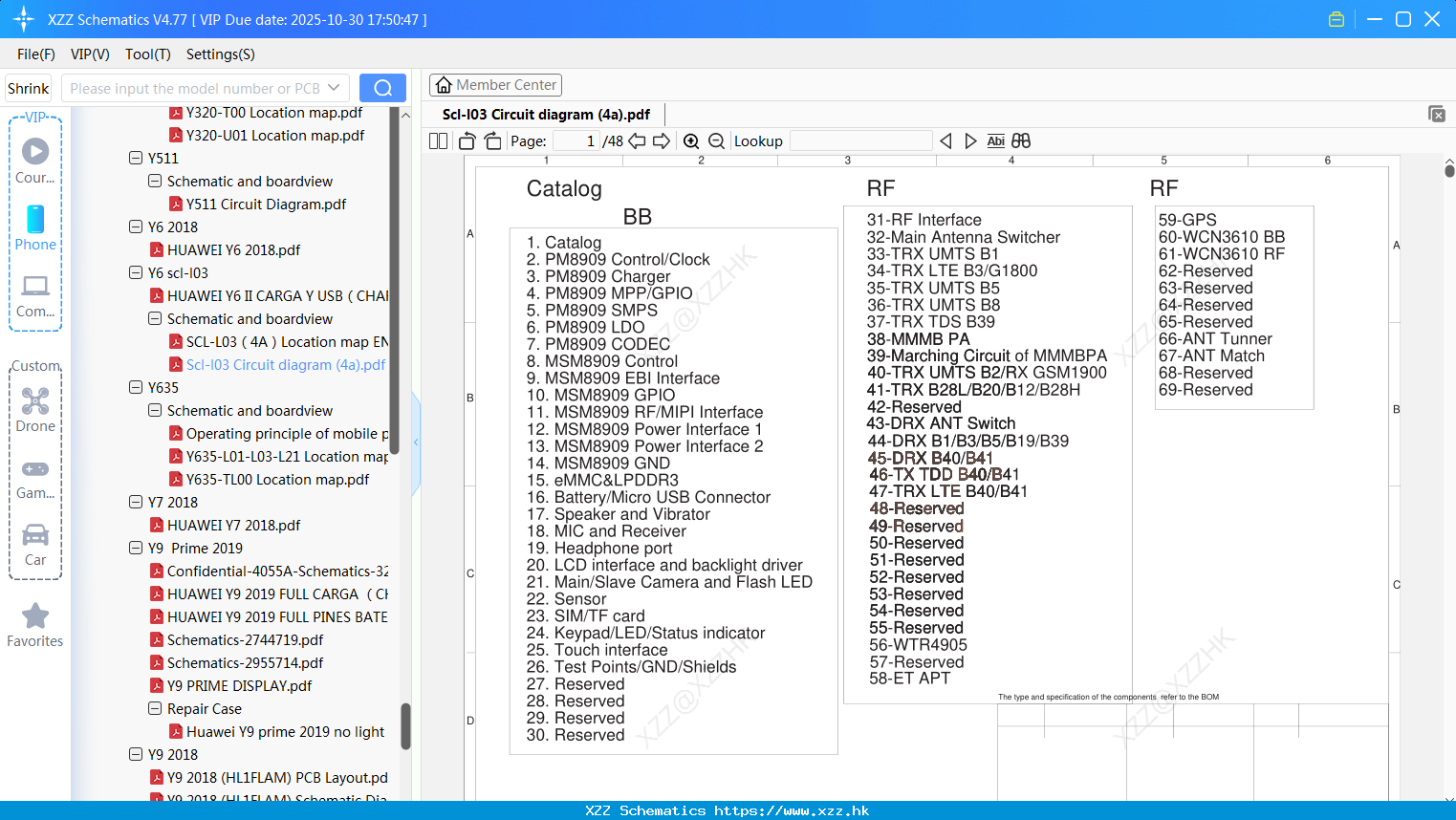Image resolution: width=1456 pixels, height=820 pixels.
Task: Zoom out of the schematic
Action: tap(716, 141)
